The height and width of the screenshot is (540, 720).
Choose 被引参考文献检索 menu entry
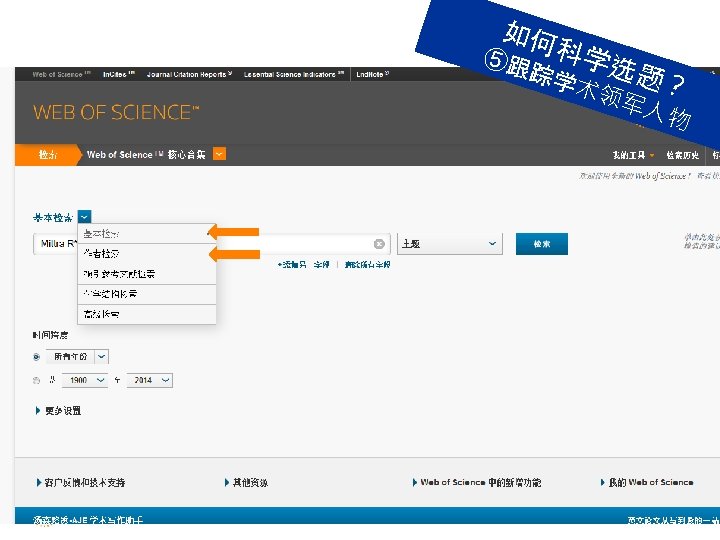point(147,274)
